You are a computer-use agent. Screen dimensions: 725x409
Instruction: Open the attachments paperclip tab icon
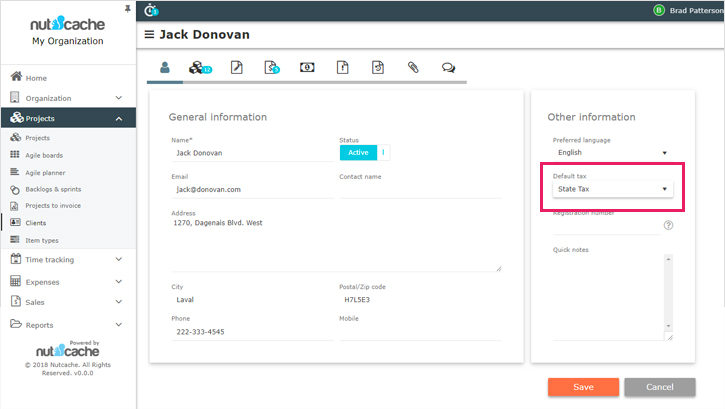[x=412, y=68]
